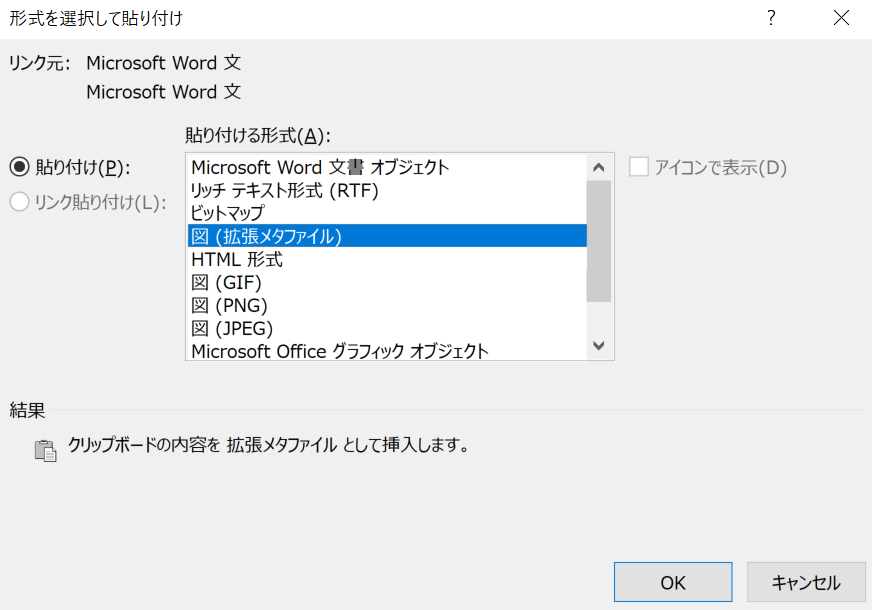Click the list scrollbar down arrow
This screenshot has width=872, height=610.
tap(599, 346)
